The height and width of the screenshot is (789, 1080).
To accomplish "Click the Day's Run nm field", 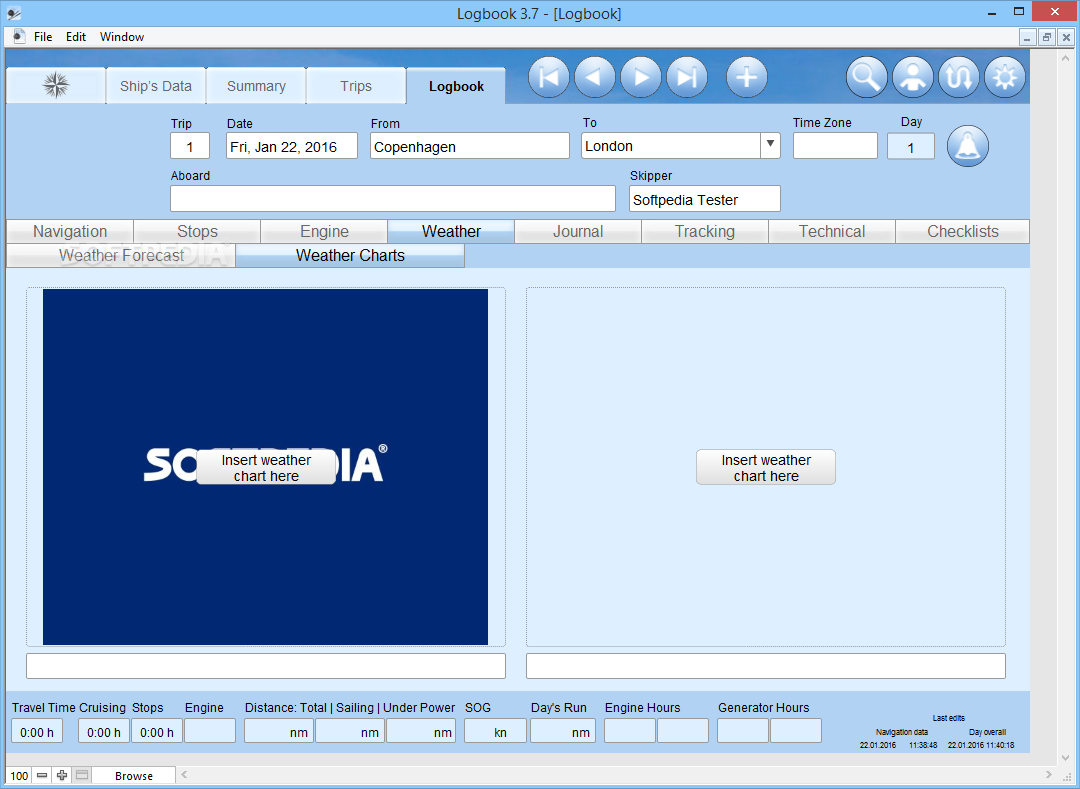I will coord(563,731).
